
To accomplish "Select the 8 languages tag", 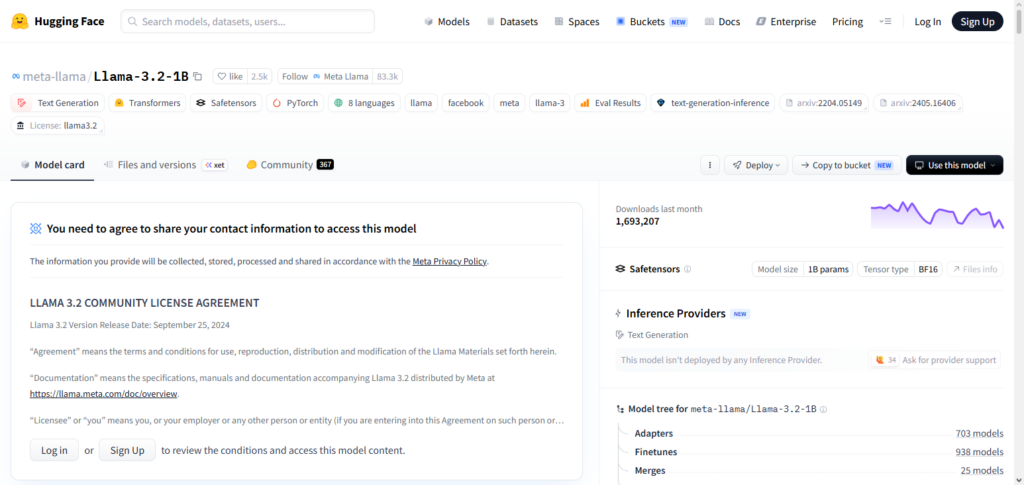I will point(364,103).
